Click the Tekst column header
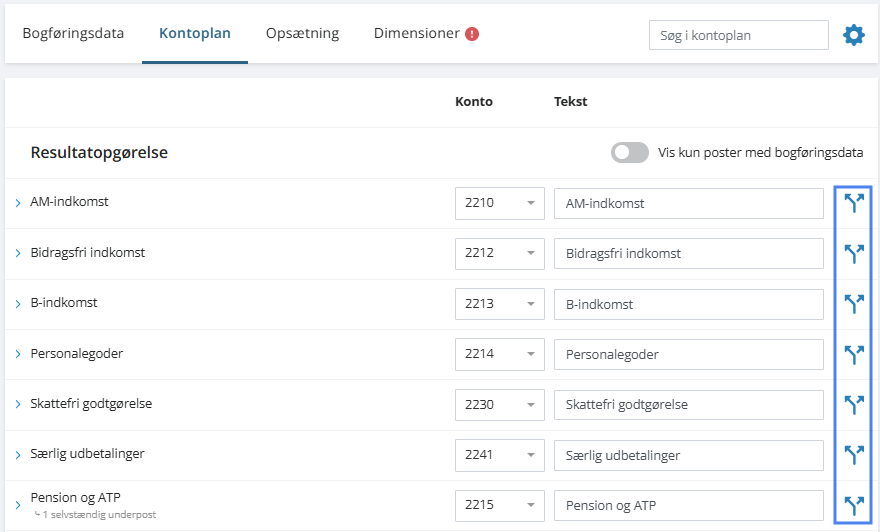The width and height of the screenshot is (880, 532). (570, 102)
